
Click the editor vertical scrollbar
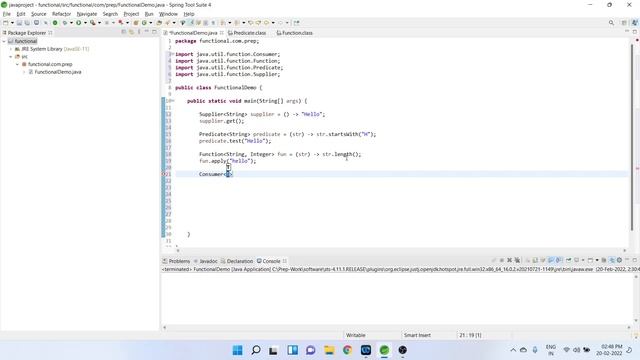click(x=632, y=137)
